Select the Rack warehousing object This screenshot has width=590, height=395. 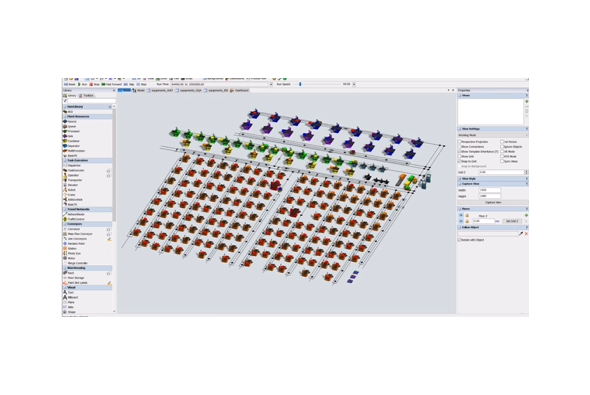coord(69,273)
